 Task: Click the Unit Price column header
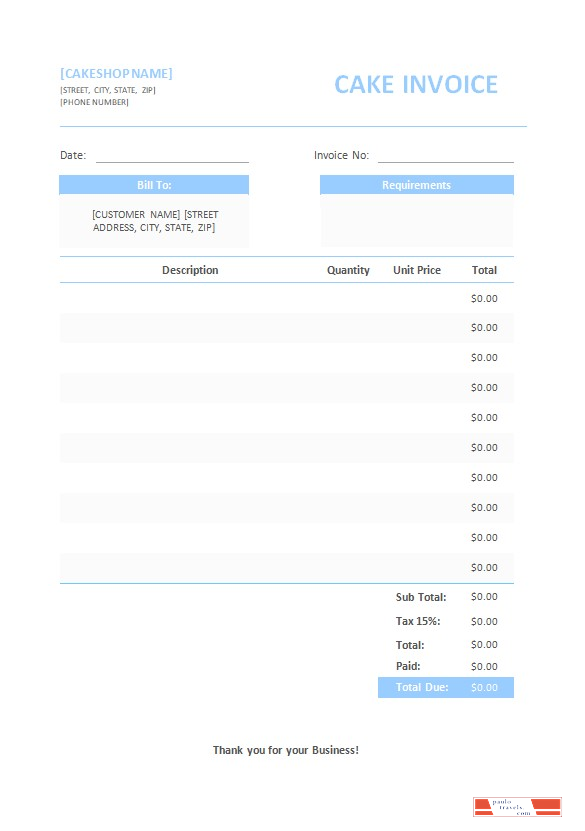(417, 270)
